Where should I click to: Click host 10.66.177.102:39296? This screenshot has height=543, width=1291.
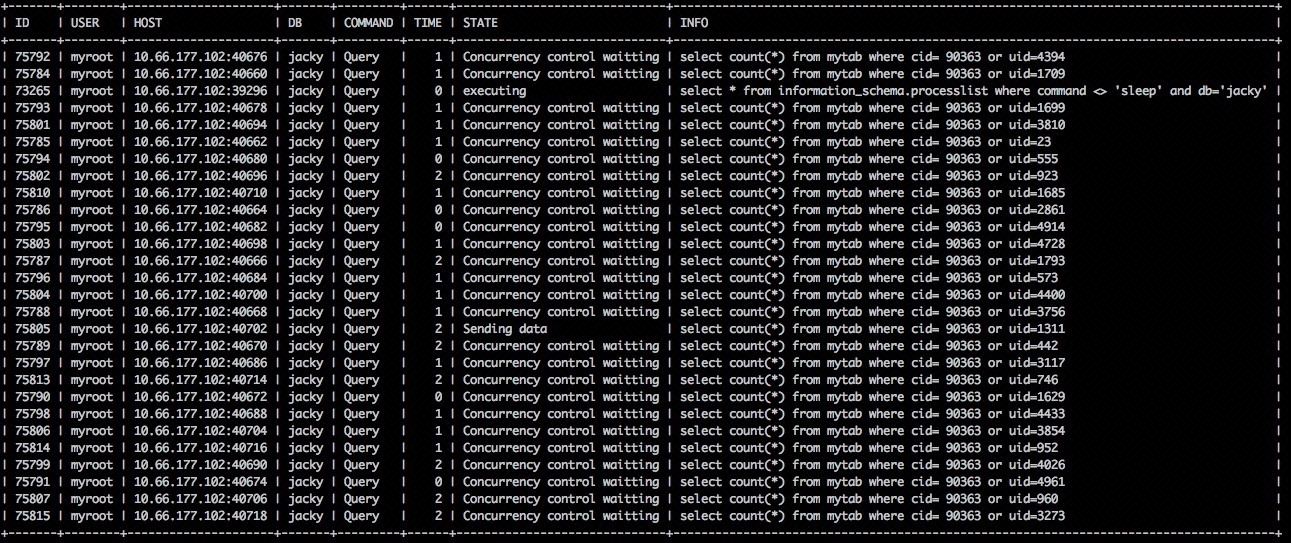tap(201, 91)
